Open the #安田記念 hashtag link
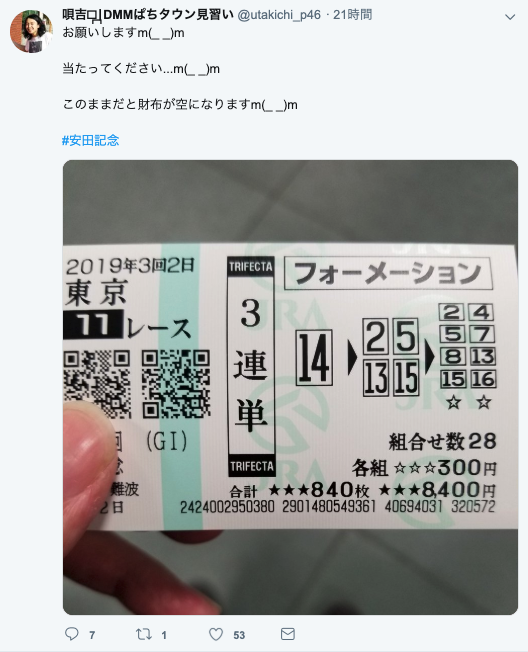 (91, 141)
